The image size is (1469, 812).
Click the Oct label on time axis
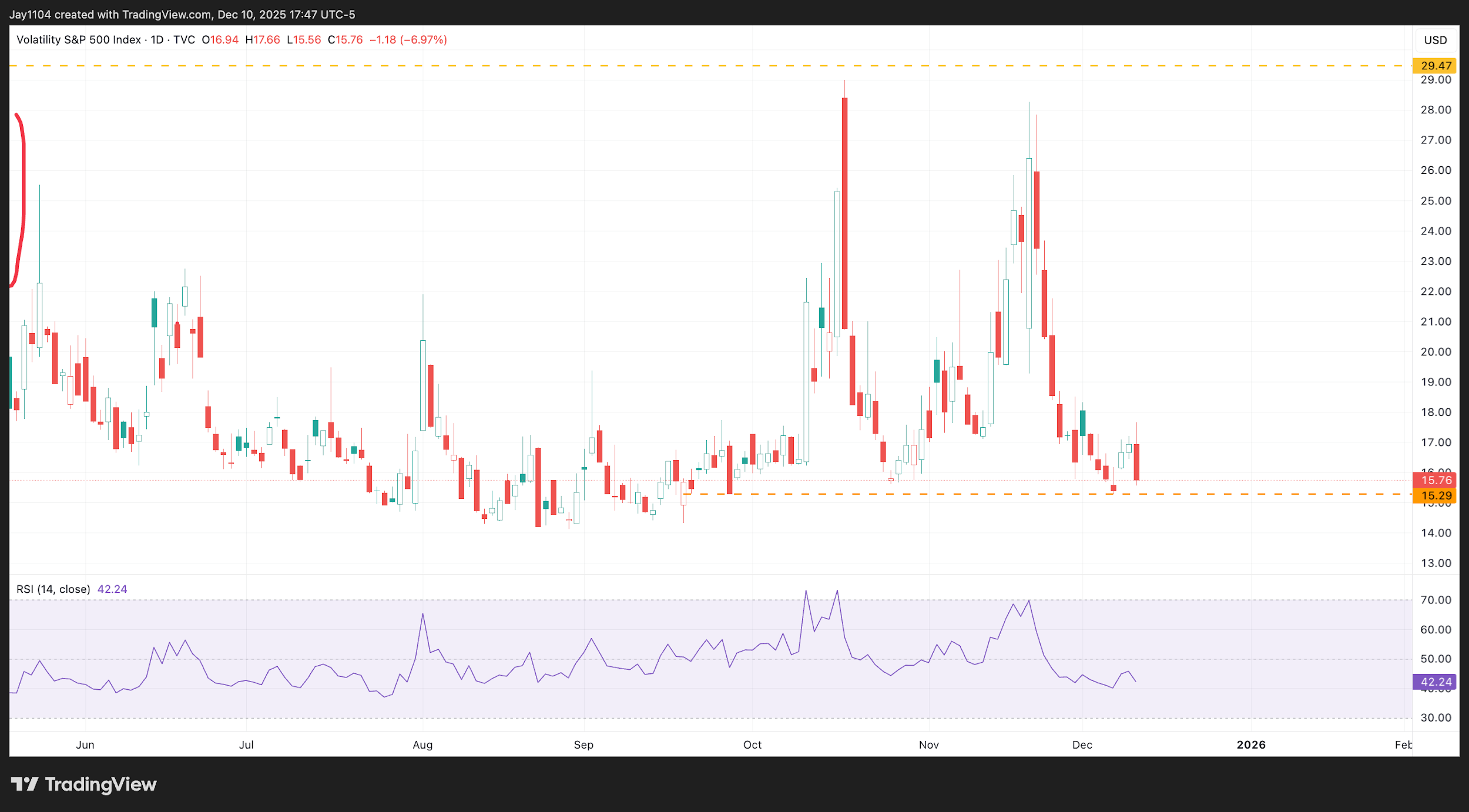(x=752, y=744)
